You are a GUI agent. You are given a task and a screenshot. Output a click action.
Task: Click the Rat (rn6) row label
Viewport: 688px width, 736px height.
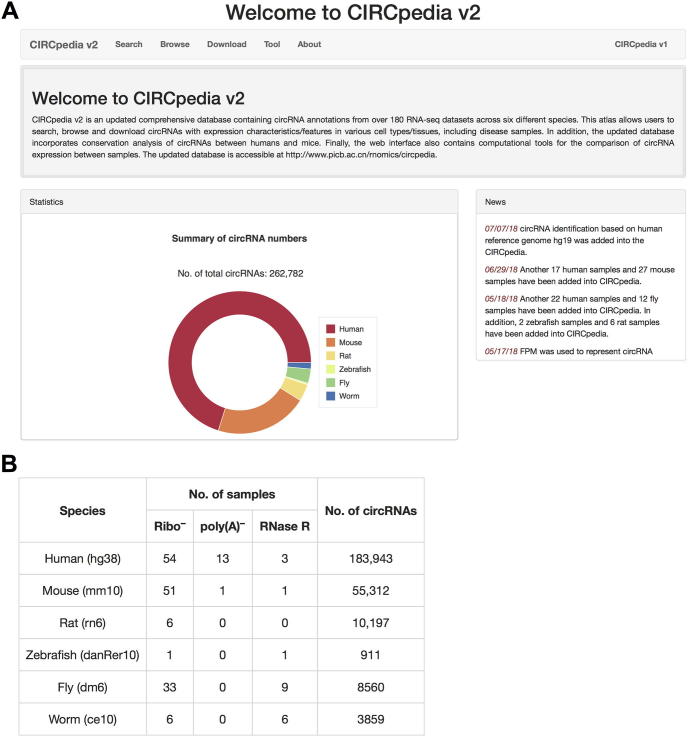(x=83, y=623)
